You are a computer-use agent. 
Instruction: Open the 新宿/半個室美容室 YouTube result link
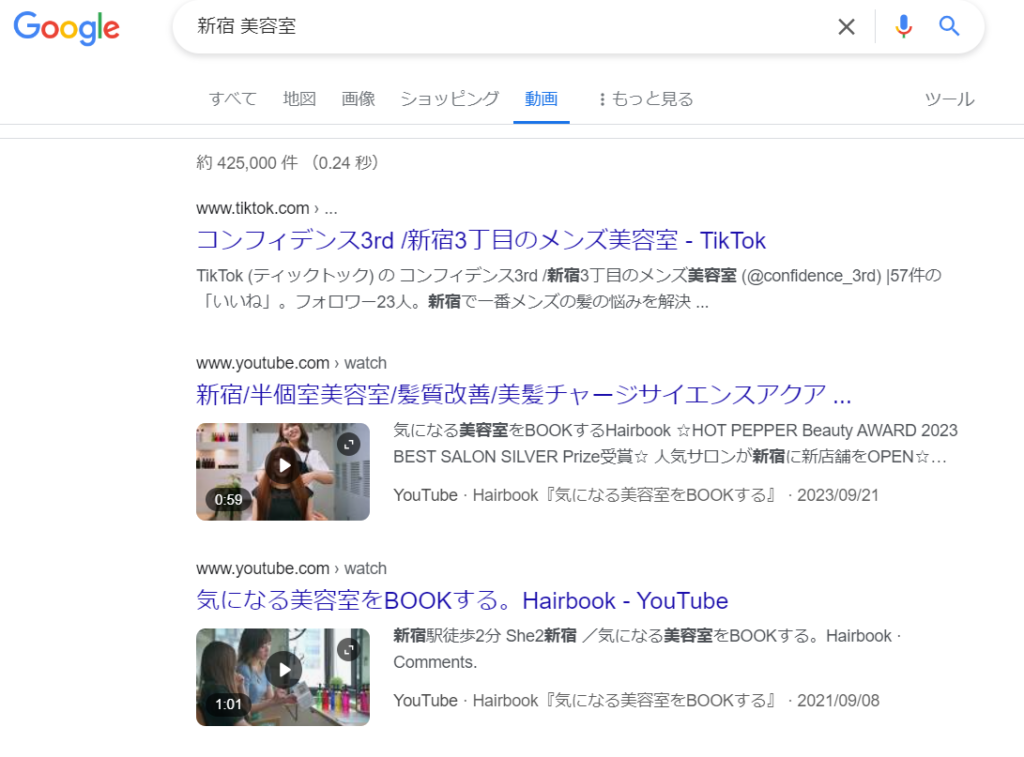(523, 394)
